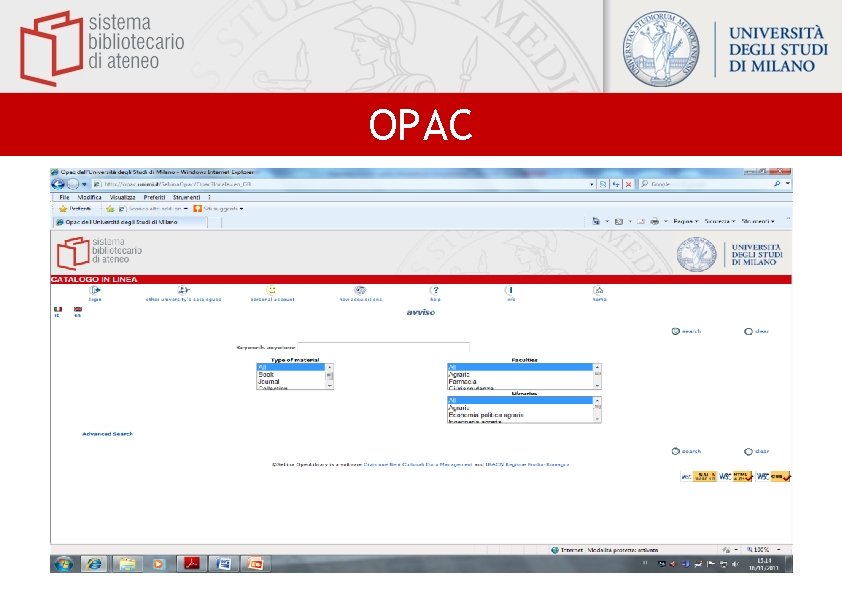
Task: Open the Preferiti menu
Action: (x=155, y=197)
